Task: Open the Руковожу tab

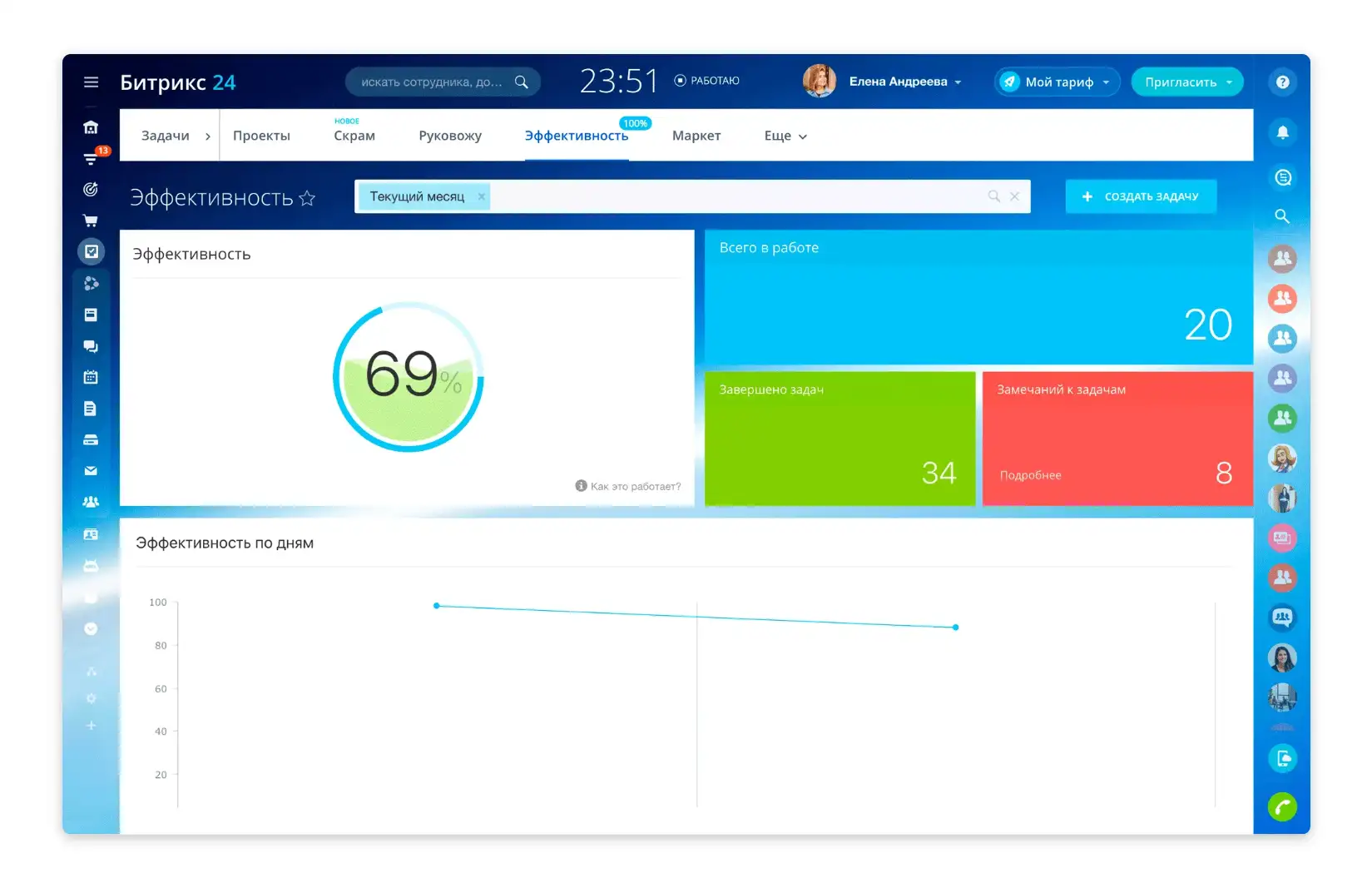Action: 450,136
